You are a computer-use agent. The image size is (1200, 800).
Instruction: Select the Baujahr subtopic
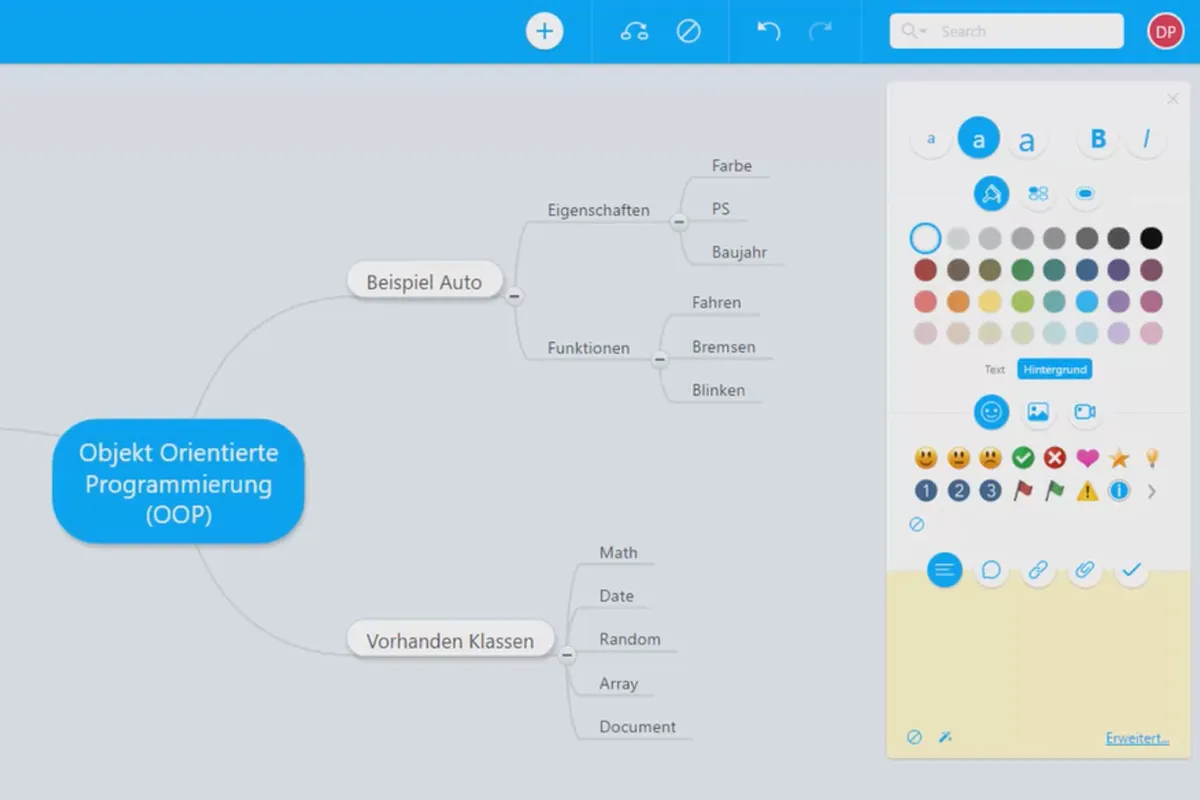tap(739, 252)
